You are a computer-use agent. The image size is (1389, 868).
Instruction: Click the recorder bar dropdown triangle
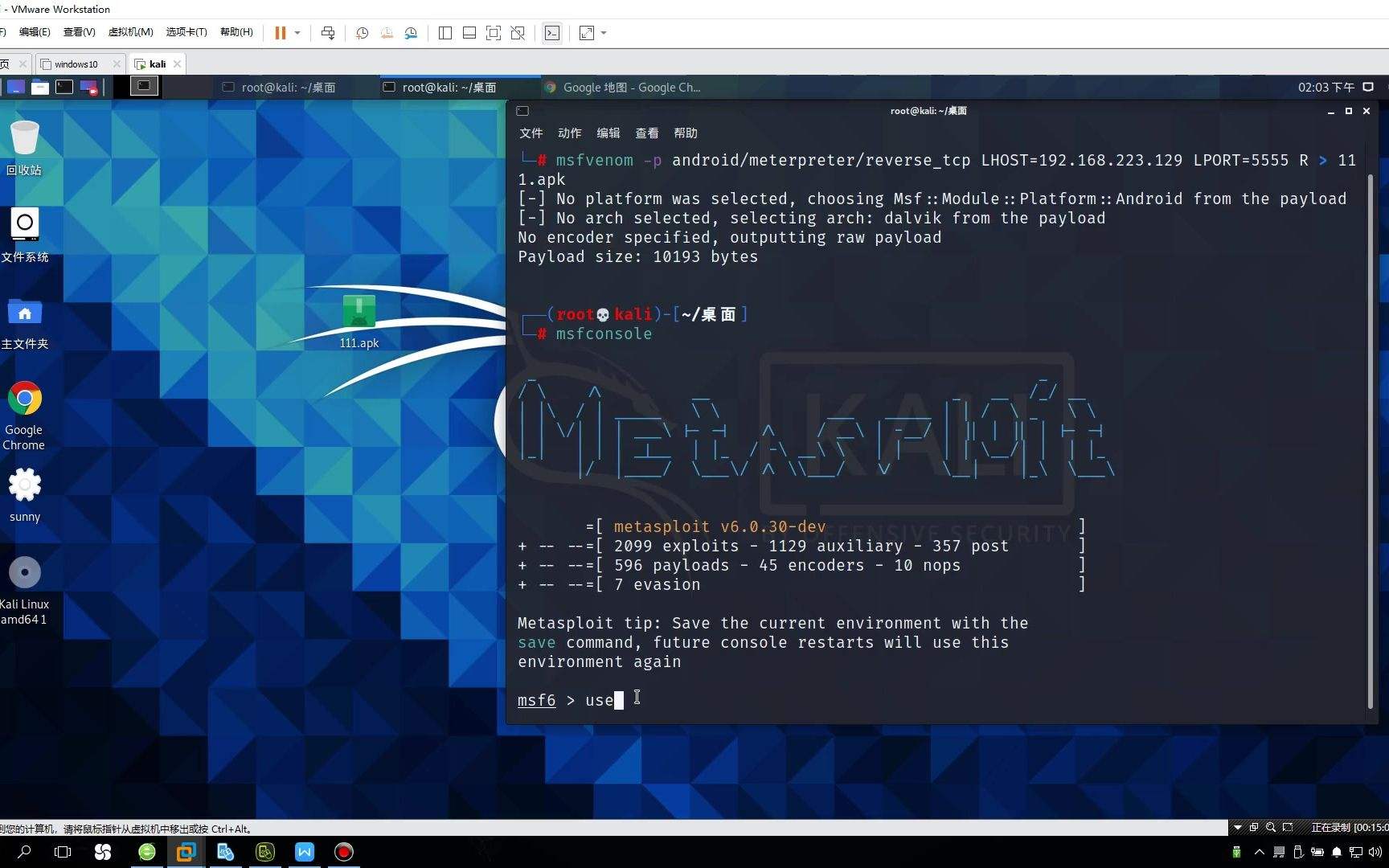point(1238,827)
